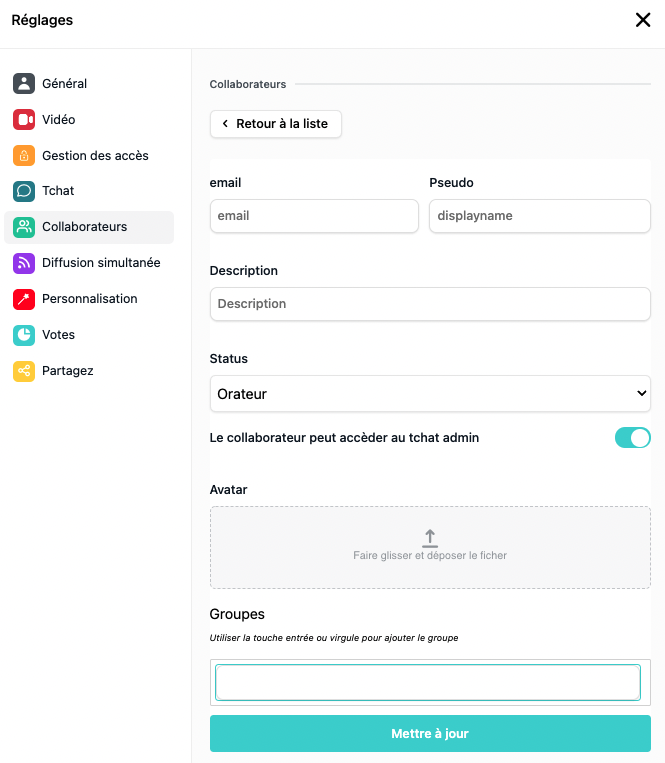665x763 pixels.
Task: Close the Réglages panel with X
Action: [x=643, y=20]
